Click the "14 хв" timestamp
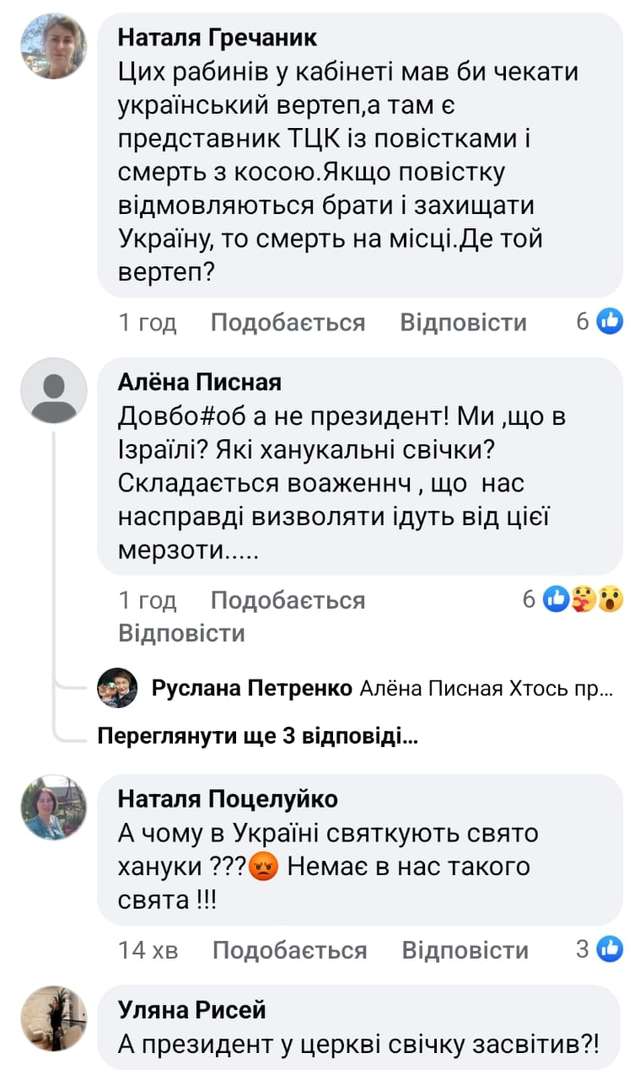This screenshot has height=1079, width=640. (148, 950)
